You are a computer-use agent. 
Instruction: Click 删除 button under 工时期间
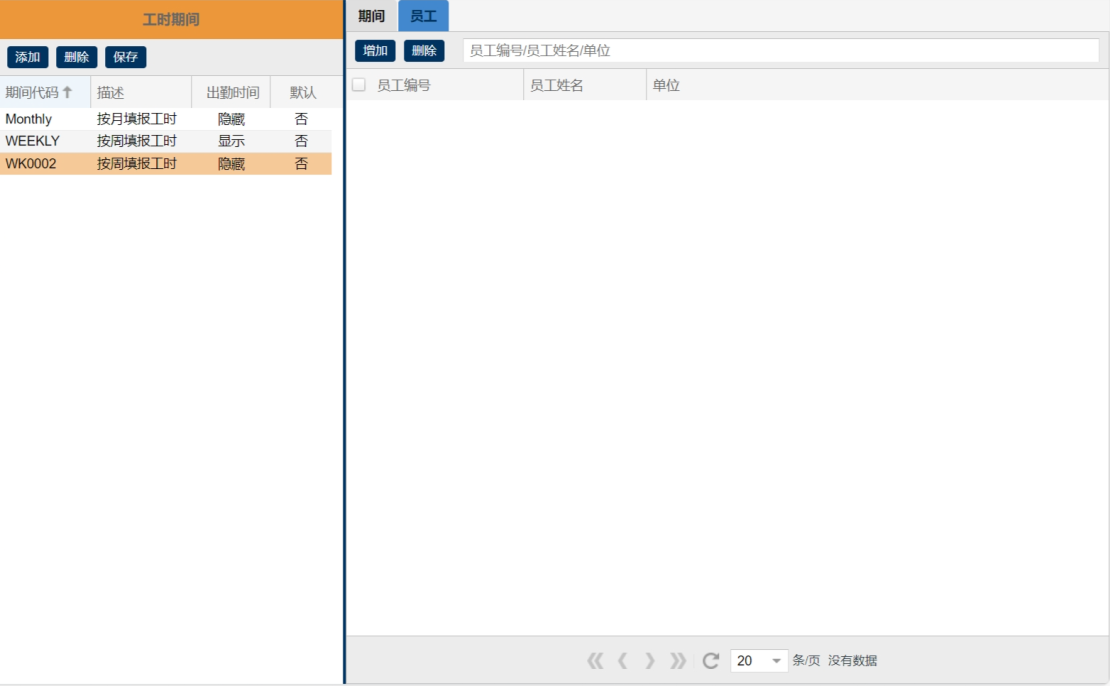tap(77, 57)
